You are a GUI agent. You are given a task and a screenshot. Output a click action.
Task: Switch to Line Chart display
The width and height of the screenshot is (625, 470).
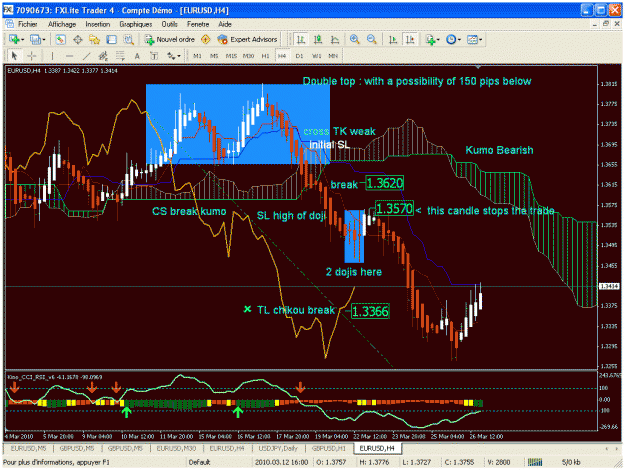(335, 39)
